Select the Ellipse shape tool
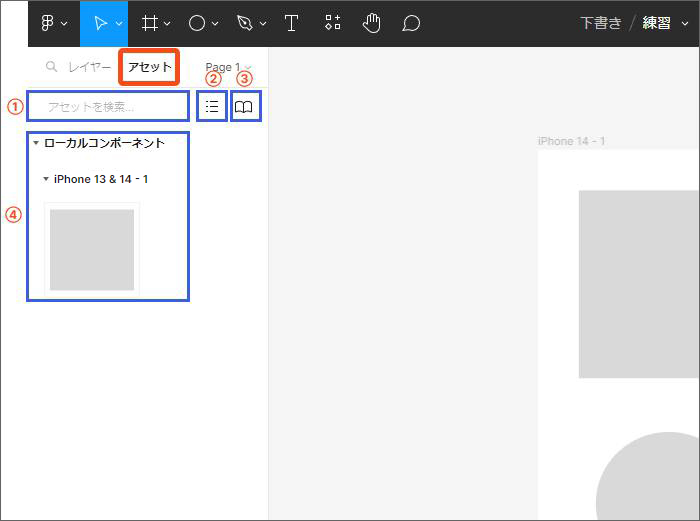Screen dimensions: 700x521 197,23
